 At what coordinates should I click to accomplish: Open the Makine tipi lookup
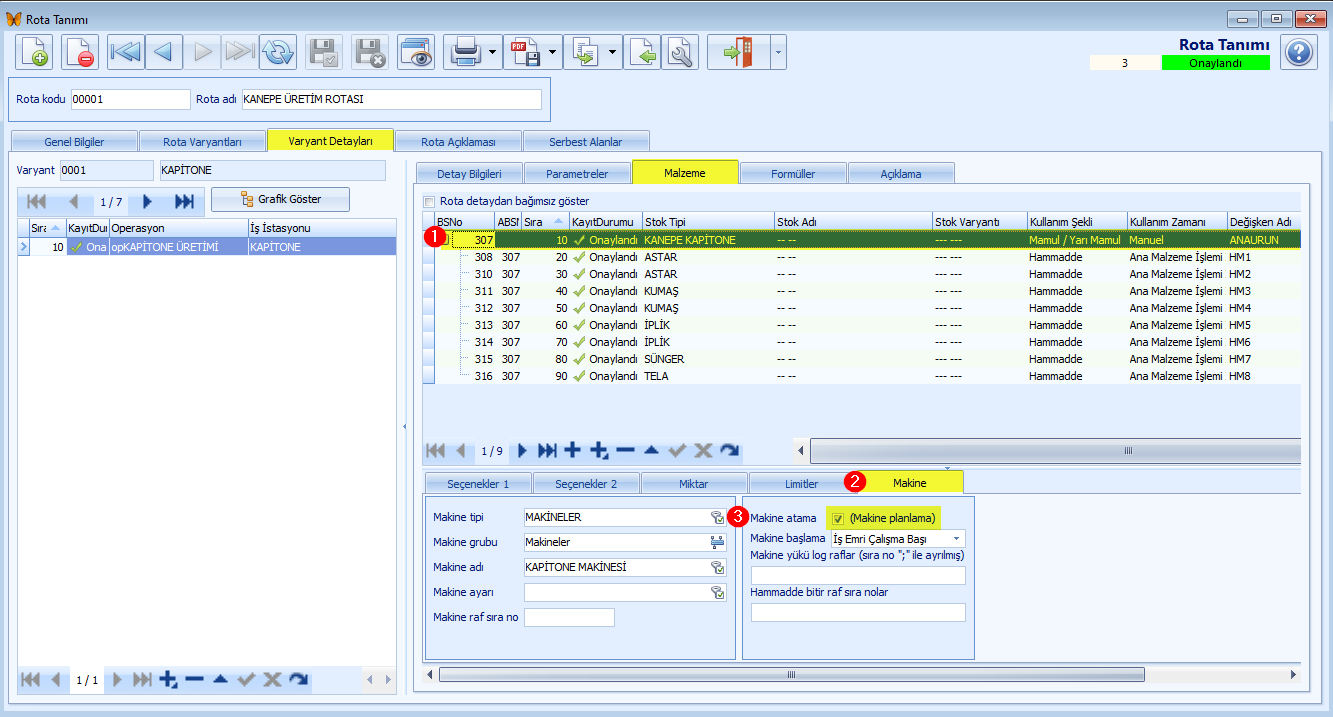[x=717, y=518]
